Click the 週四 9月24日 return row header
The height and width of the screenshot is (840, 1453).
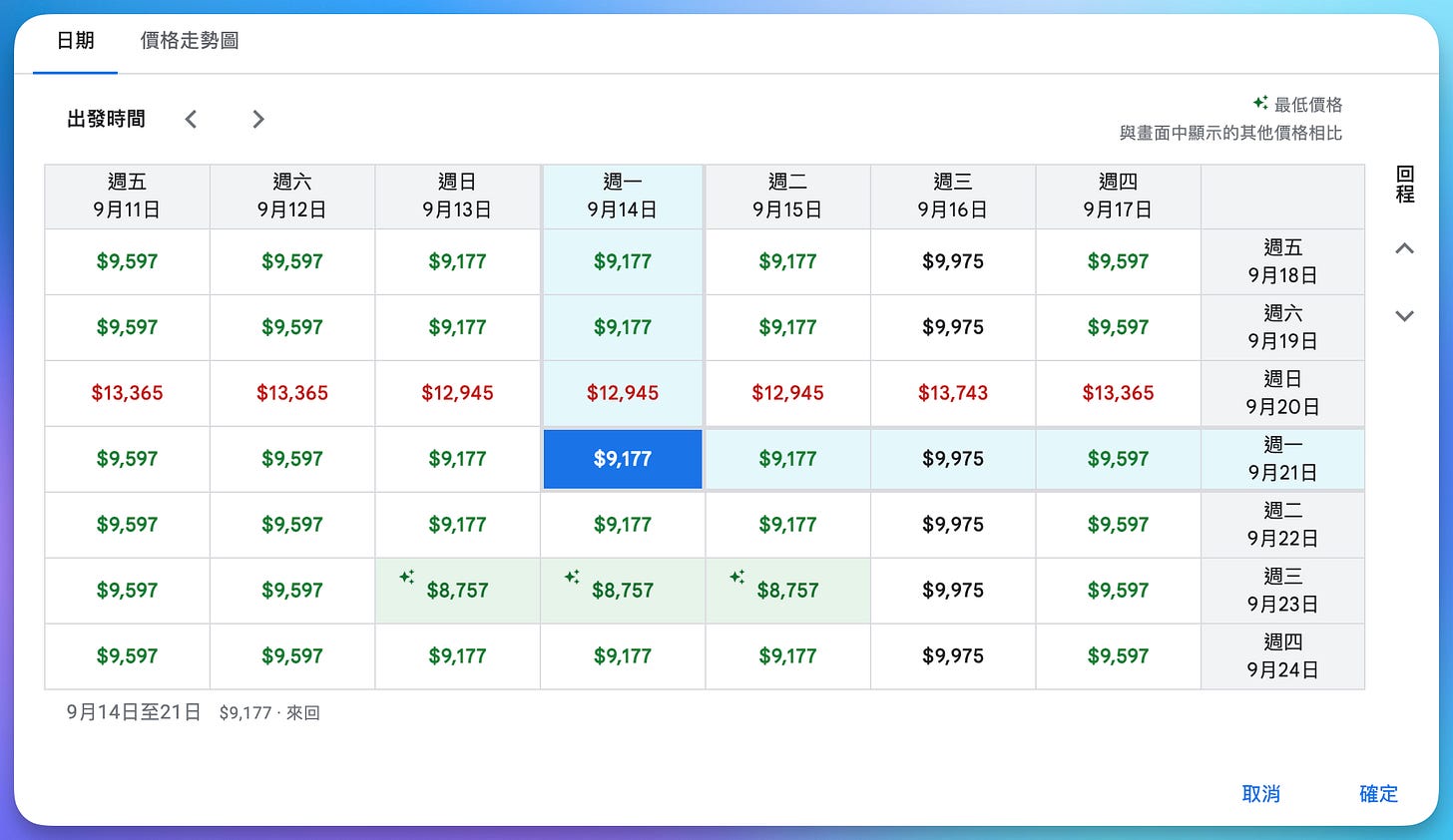coord(1283,656)
